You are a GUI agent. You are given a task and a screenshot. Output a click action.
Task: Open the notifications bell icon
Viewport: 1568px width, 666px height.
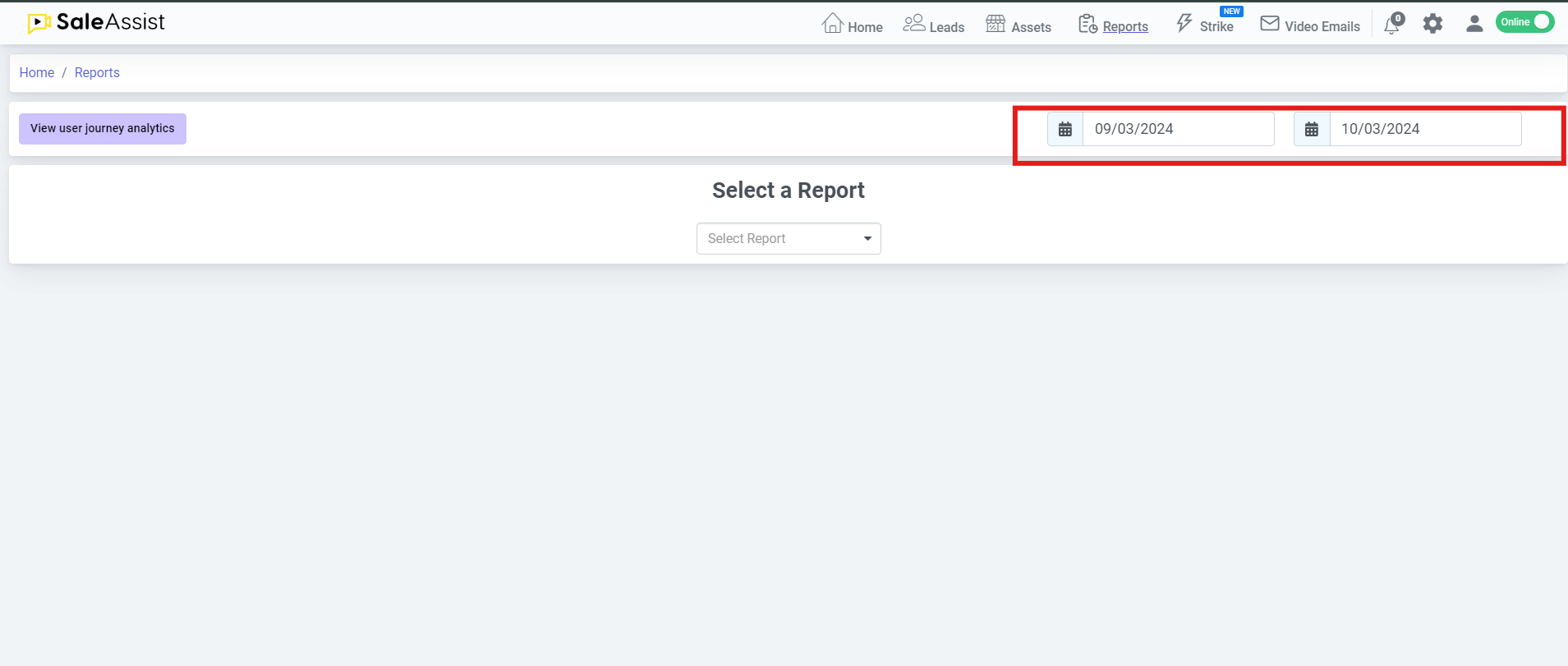pos(1392,25)
